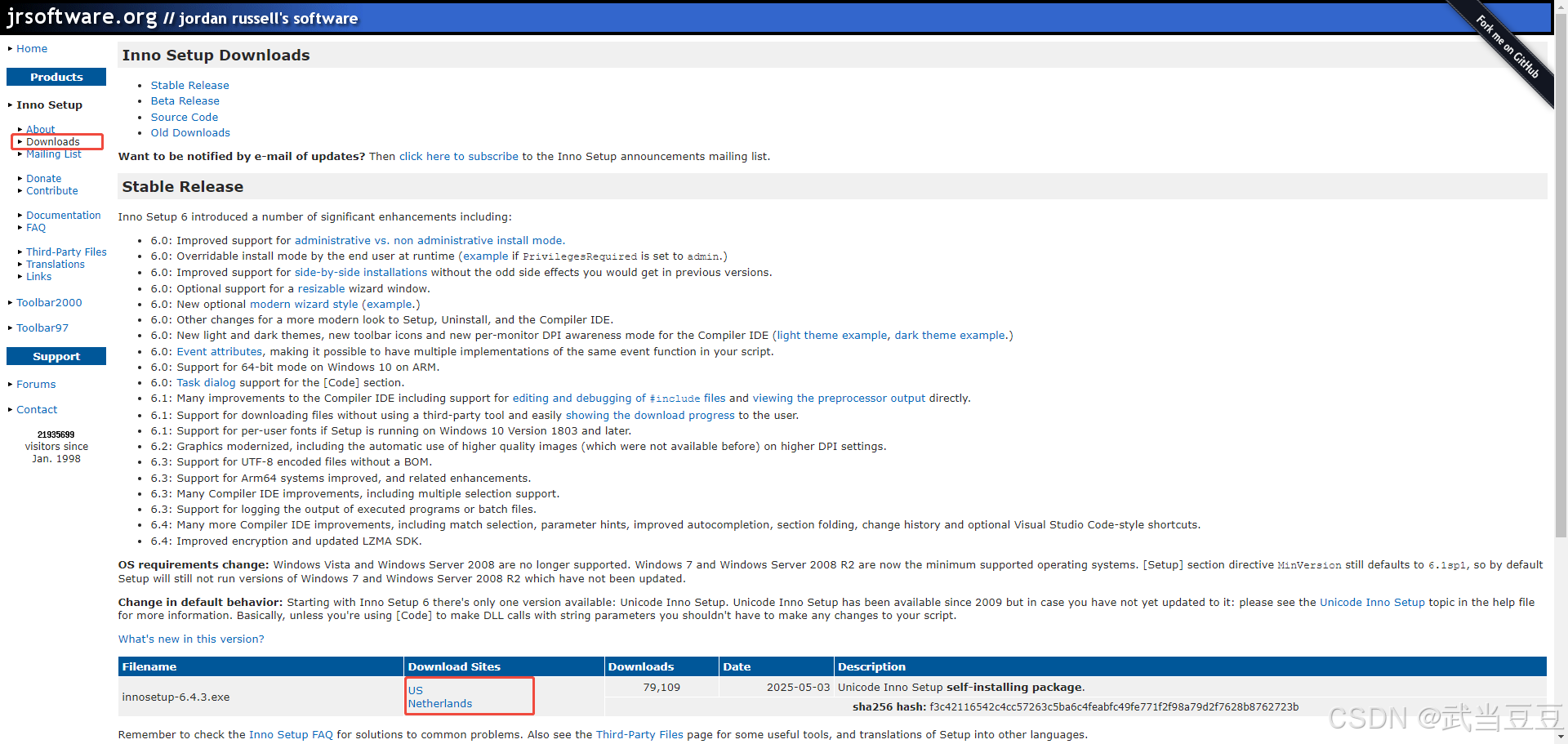Open the Inno Setup FAQ link in footer text
The image size is (1568, 744).
pos(291,735)
